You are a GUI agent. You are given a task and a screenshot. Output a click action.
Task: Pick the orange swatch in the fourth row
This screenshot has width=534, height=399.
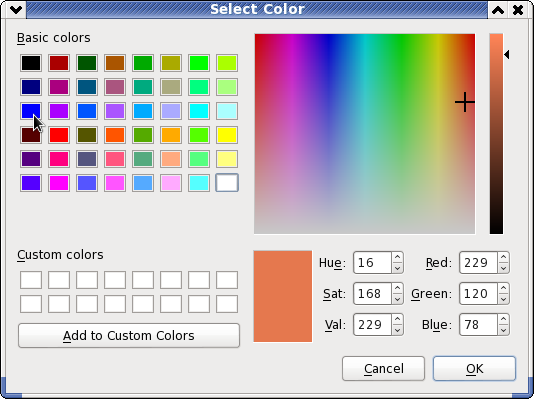click(171, 135)
